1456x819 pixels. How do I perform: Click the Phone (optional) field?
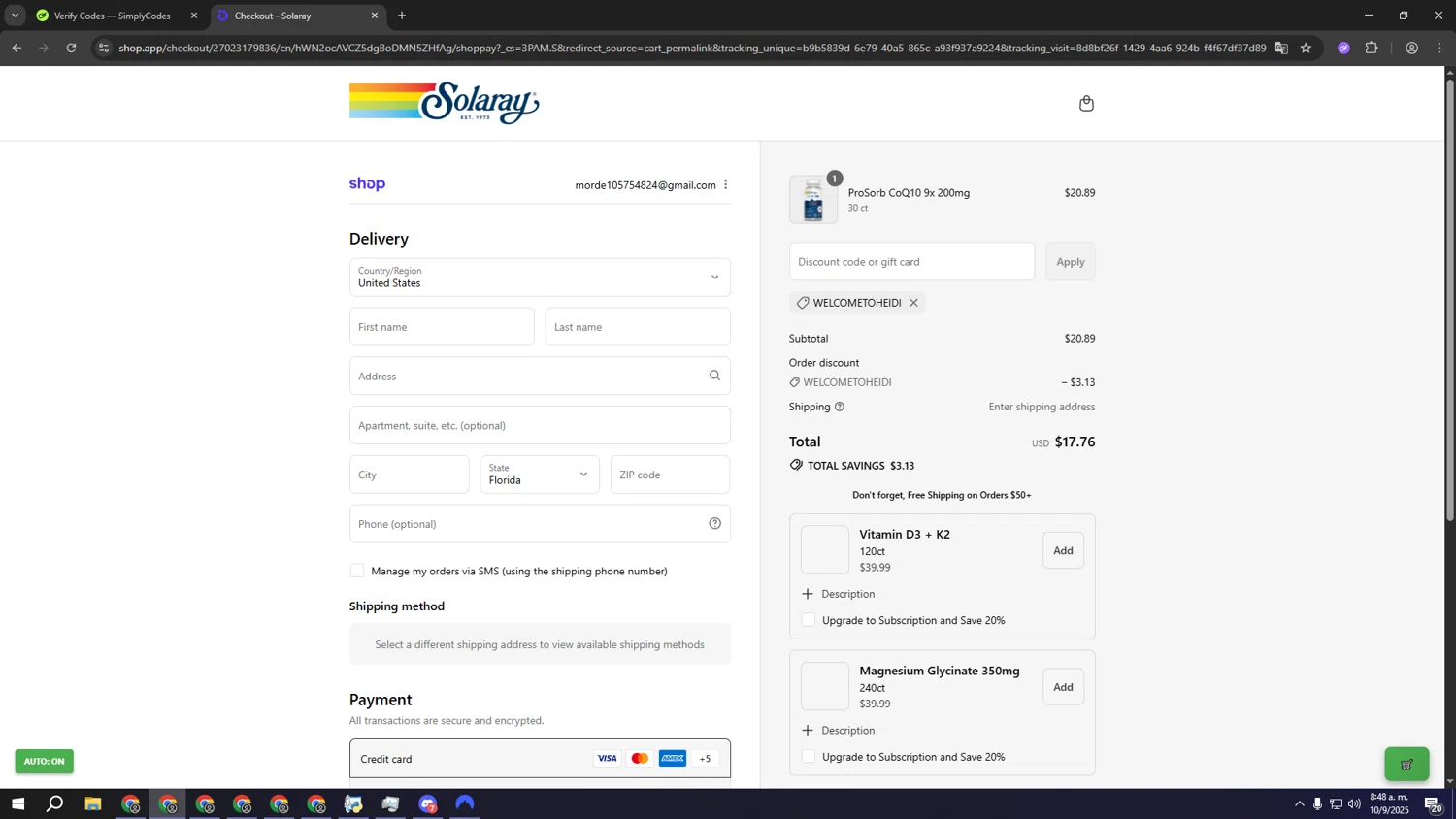540,524
